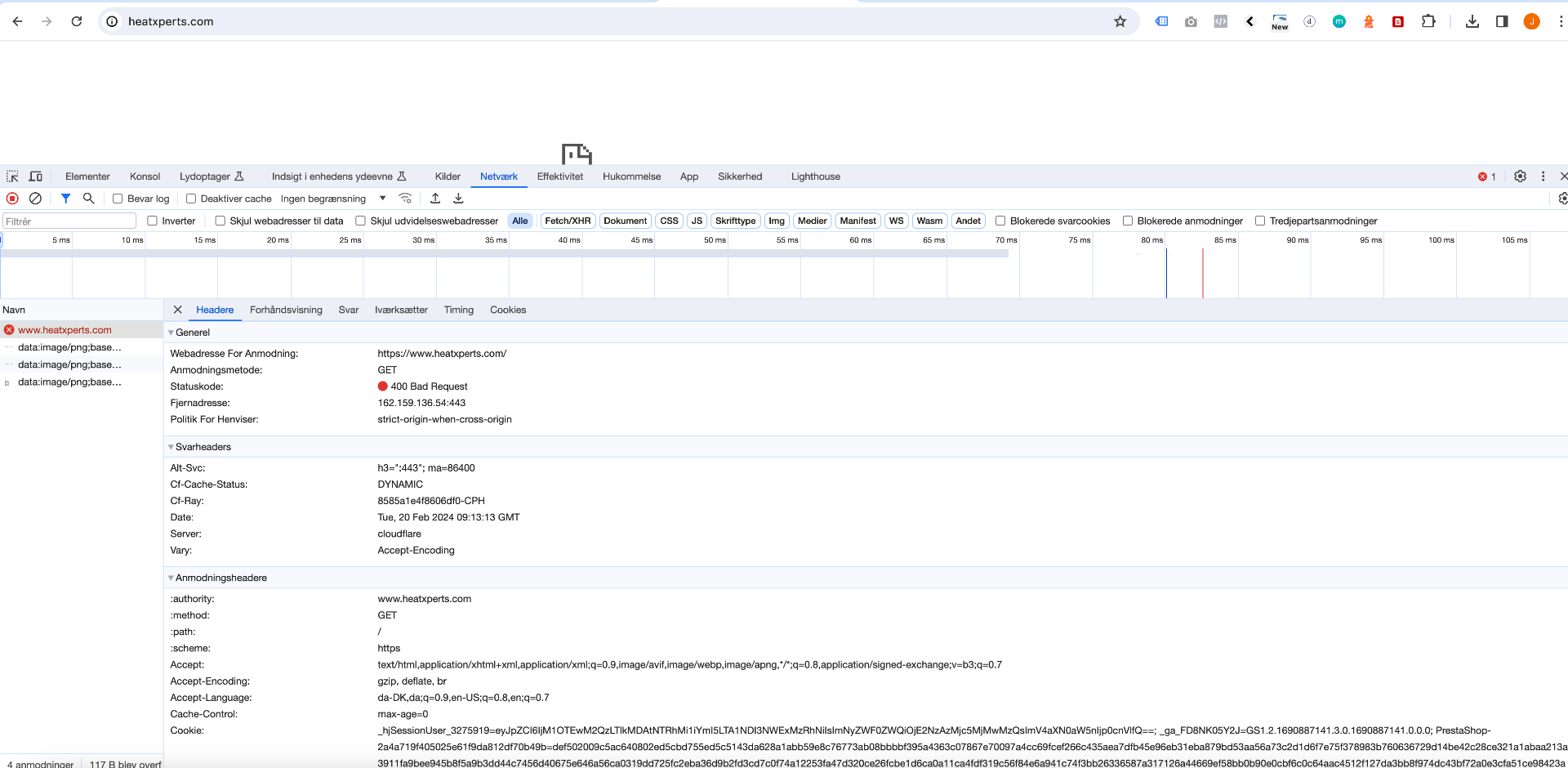Click the browser forward arrow

click(47, 21)
